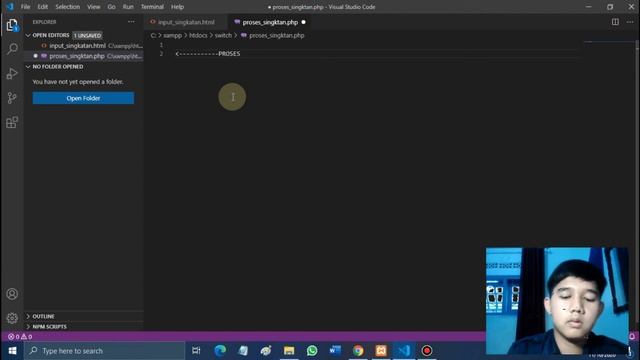Image resolution: width=640 pixels, height=360 pixels.
Task: Open the Run menu
Action: (128, 7)
